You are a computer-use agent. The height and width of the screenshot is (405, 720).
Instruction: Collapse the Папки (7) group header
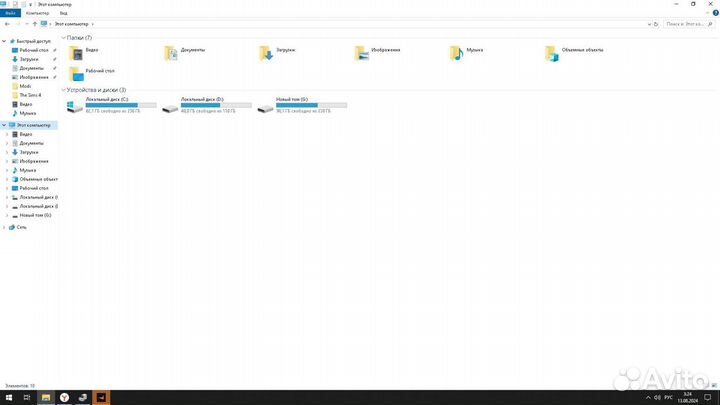click(x=65, y=37)
